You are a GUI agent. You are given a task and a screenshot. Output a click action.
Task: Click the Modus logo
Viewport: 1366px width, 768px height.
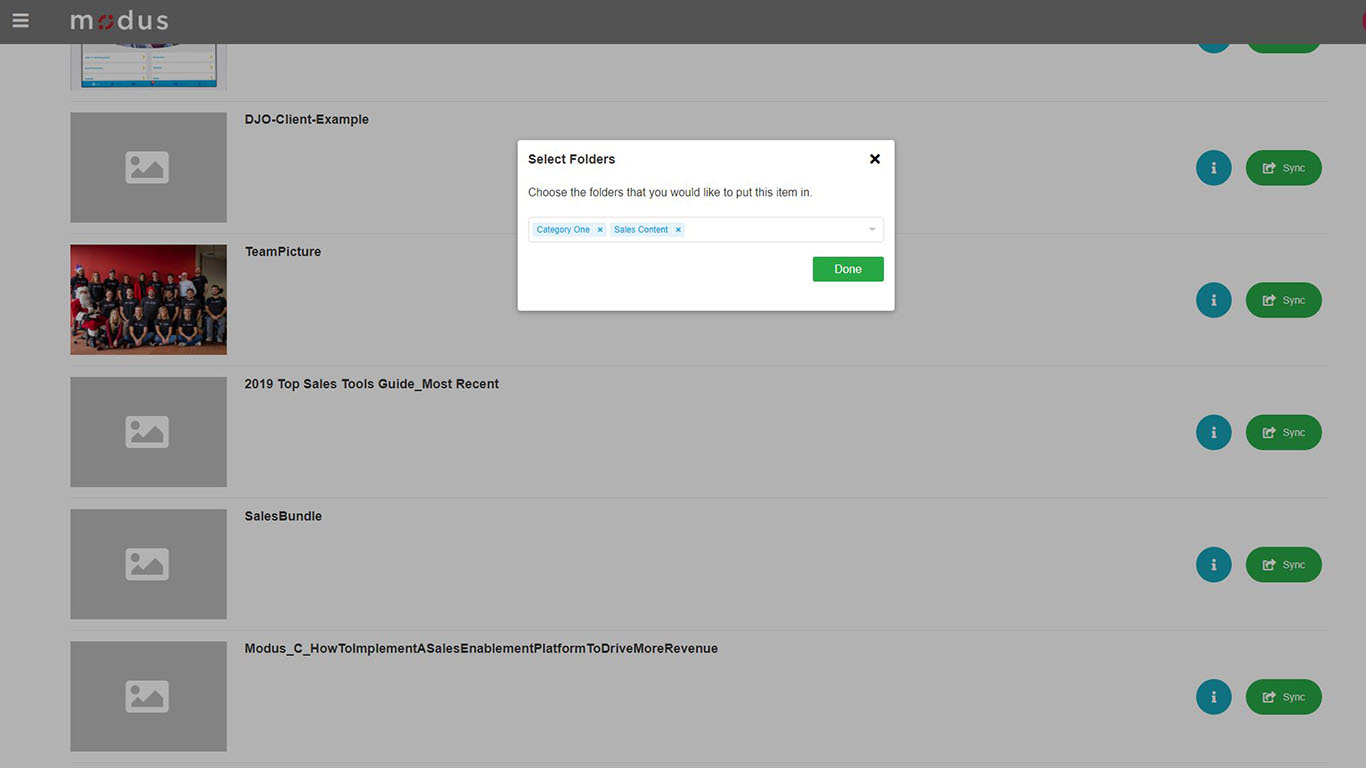(119, 21)
